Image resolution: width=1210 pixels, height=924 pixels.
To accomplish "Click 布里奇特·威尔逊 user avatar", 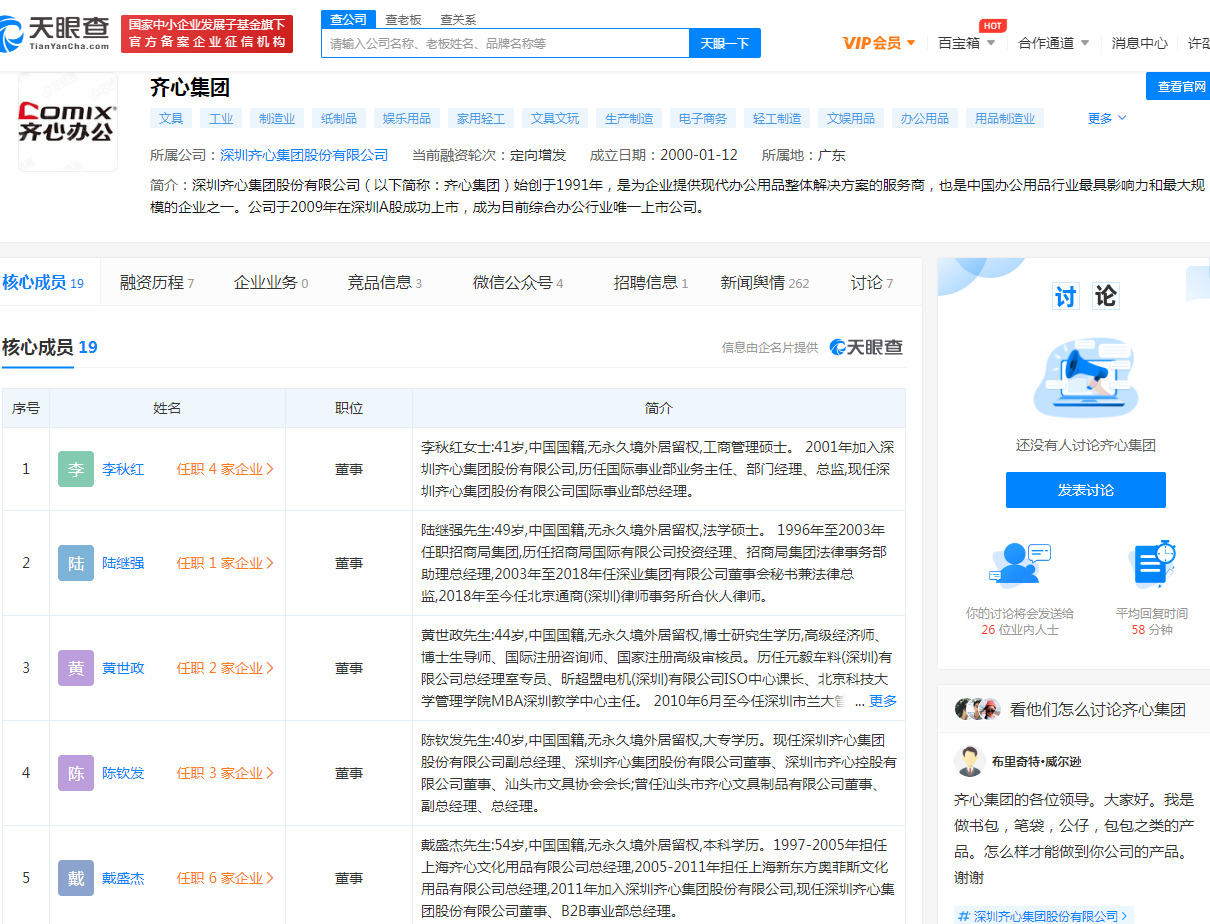I will coord(969,761).
